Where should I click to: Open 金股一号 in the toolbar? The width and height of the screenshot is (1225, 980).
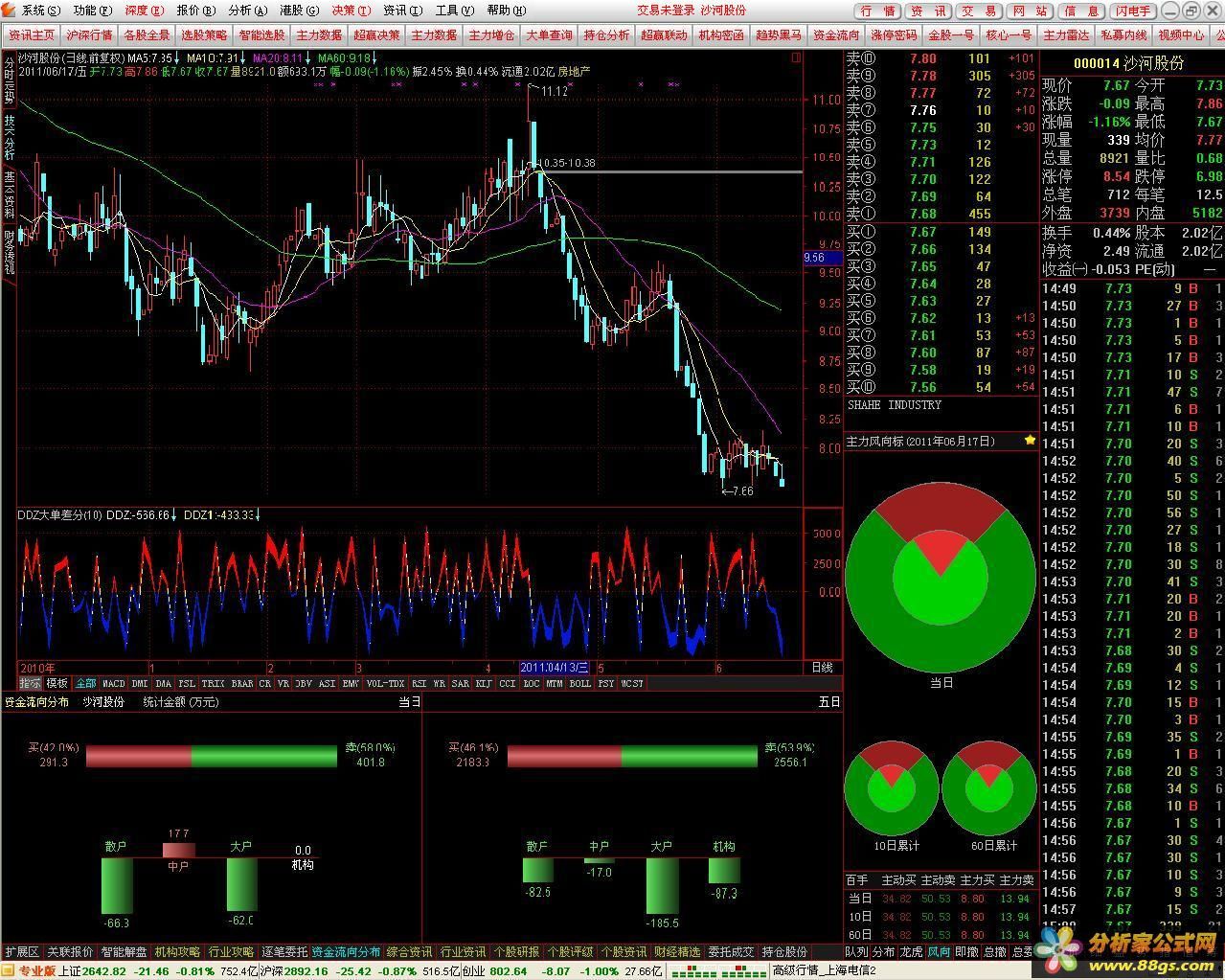tap(951, 34)
